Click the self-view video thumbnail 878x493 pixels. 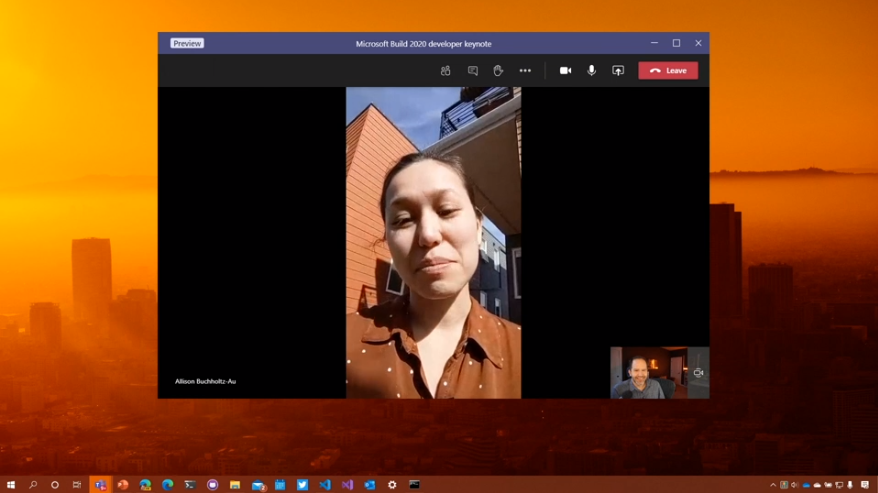point(648,373)
